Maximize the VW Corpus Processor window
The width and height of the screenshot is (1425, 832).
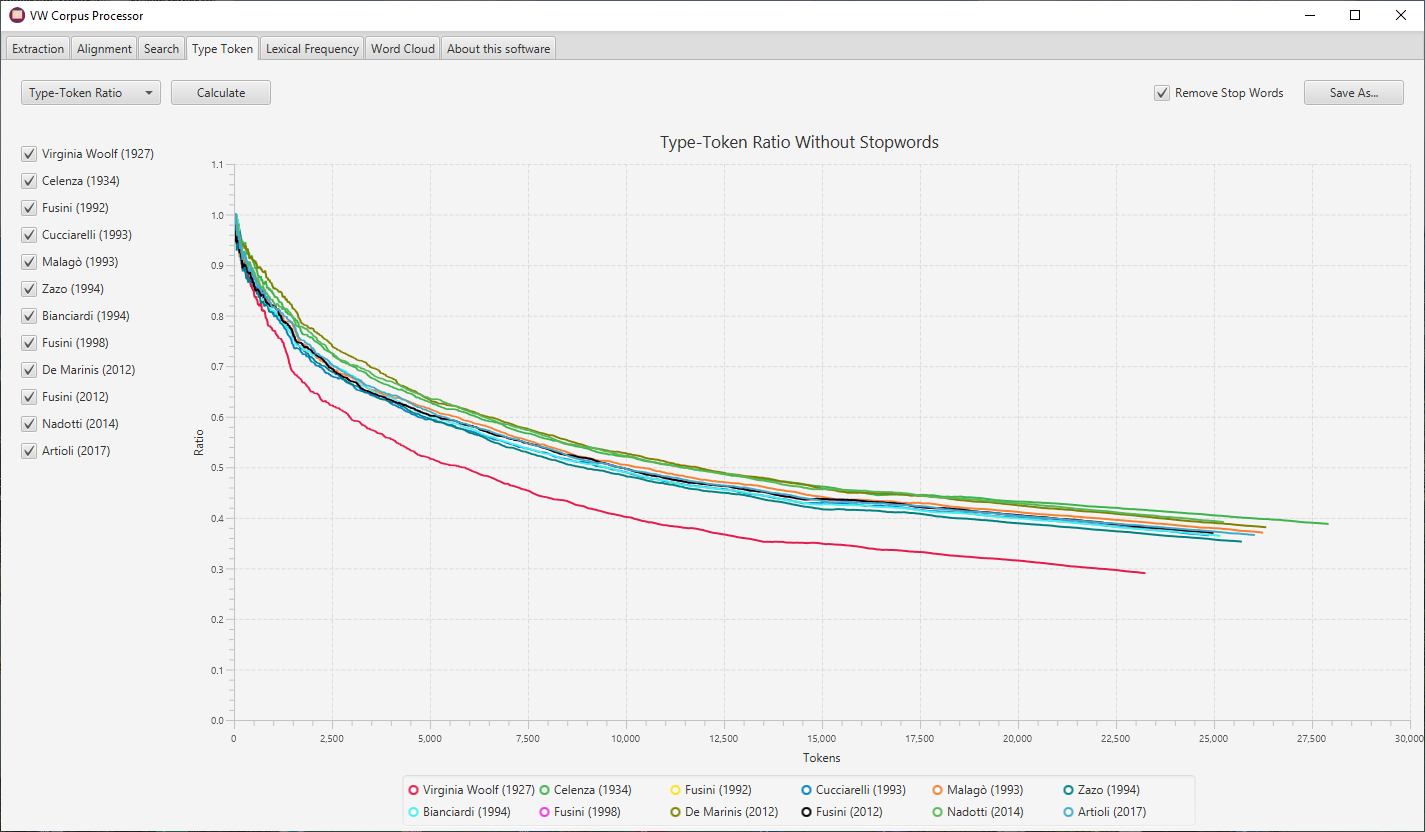[1355, 15]
